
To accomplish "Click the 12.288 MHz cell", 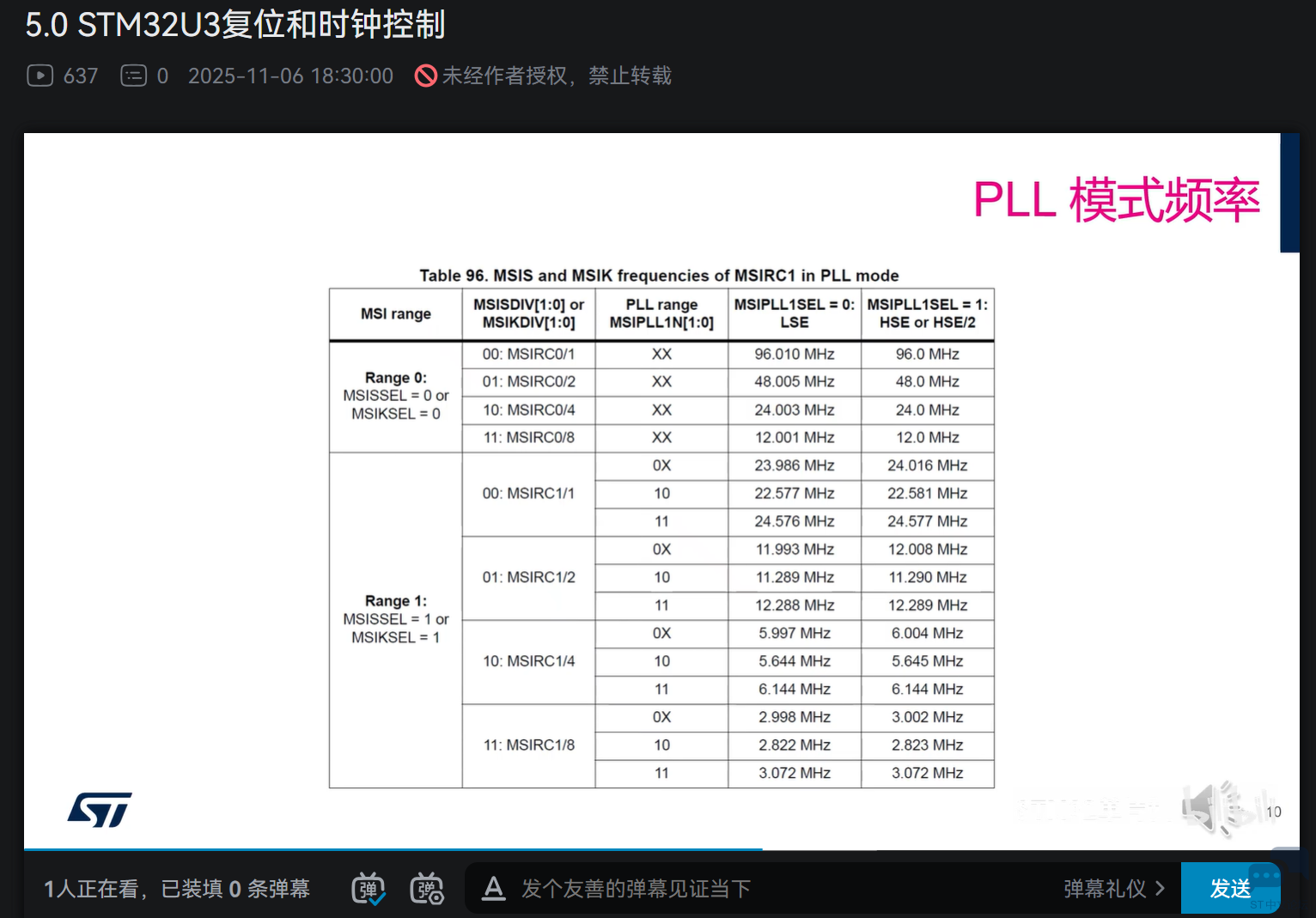I will point(795,605).
